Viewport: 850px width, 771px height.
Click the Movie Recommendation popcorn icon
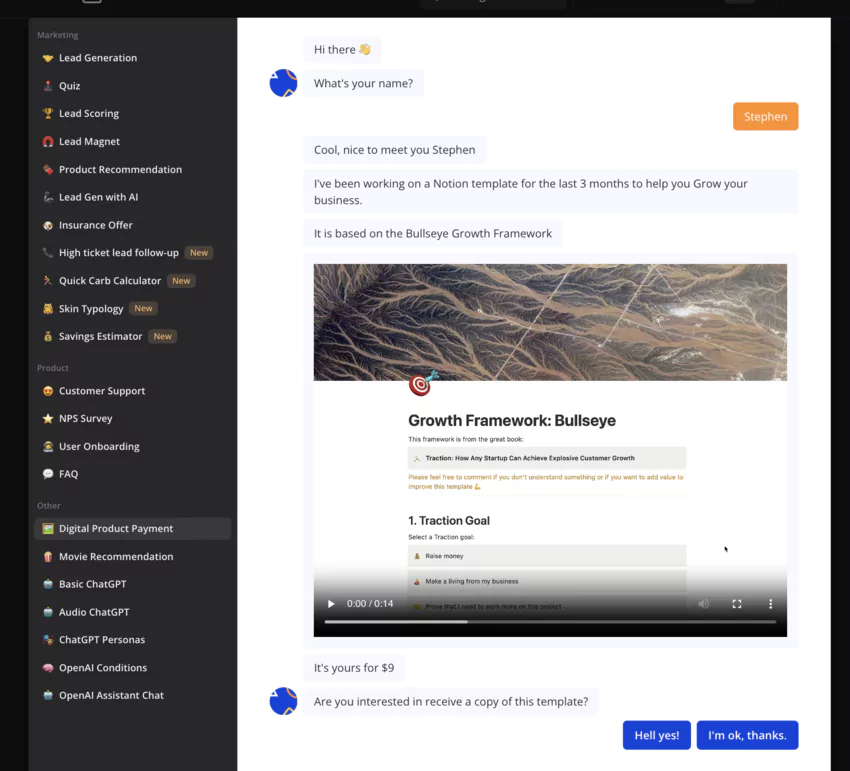pyautogui.click(x=48, y=556)
